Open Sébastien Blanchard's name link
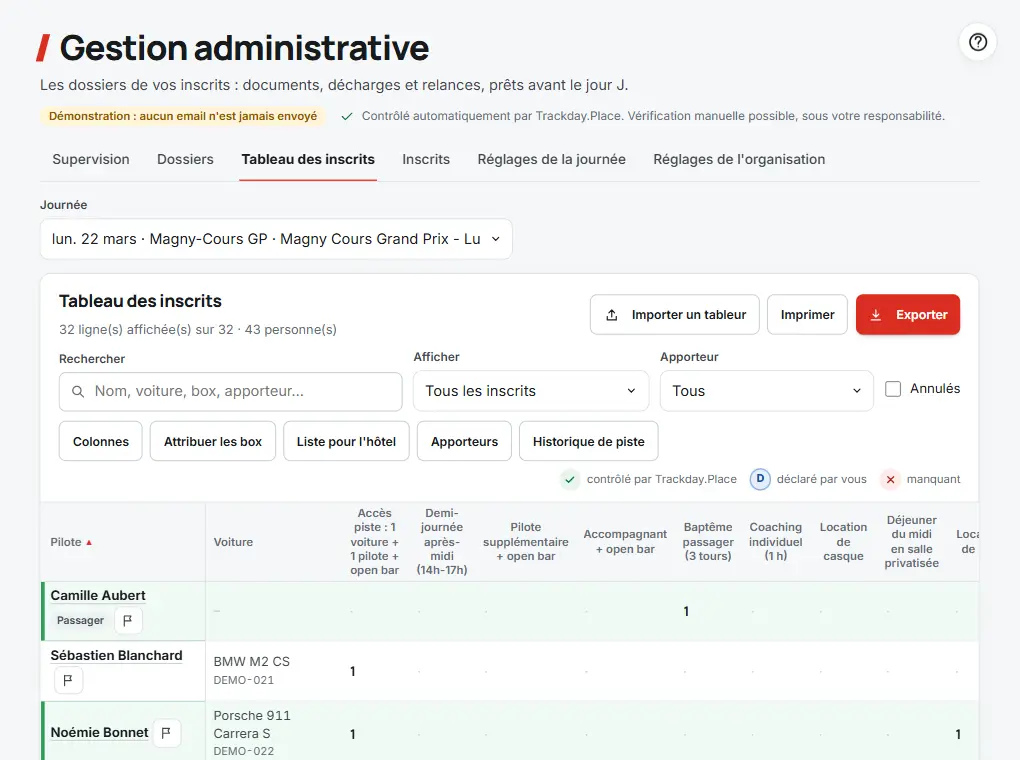 pyautogui.click(x=116, y=656)
